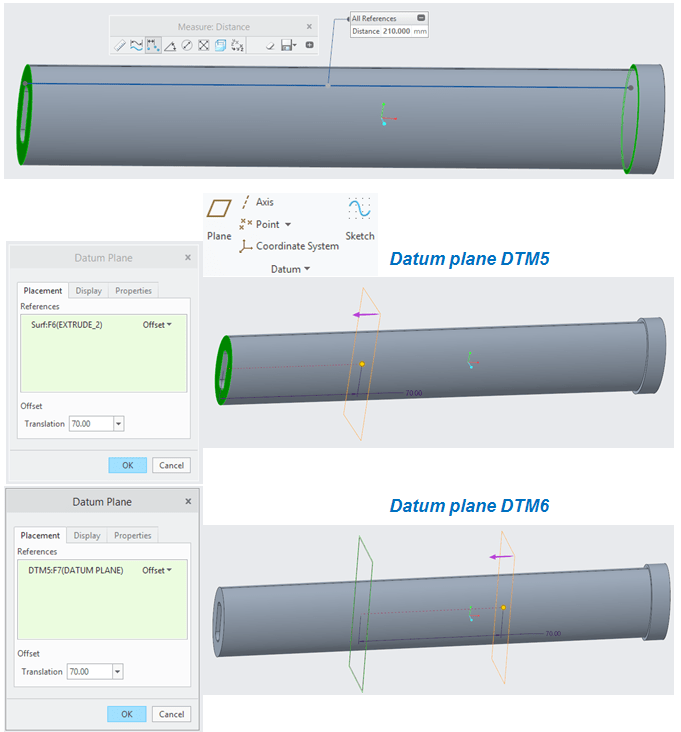Click Translation field in upper Datum Plane dialog
Screen dimensions: 681x732
[x=90, y=424]
